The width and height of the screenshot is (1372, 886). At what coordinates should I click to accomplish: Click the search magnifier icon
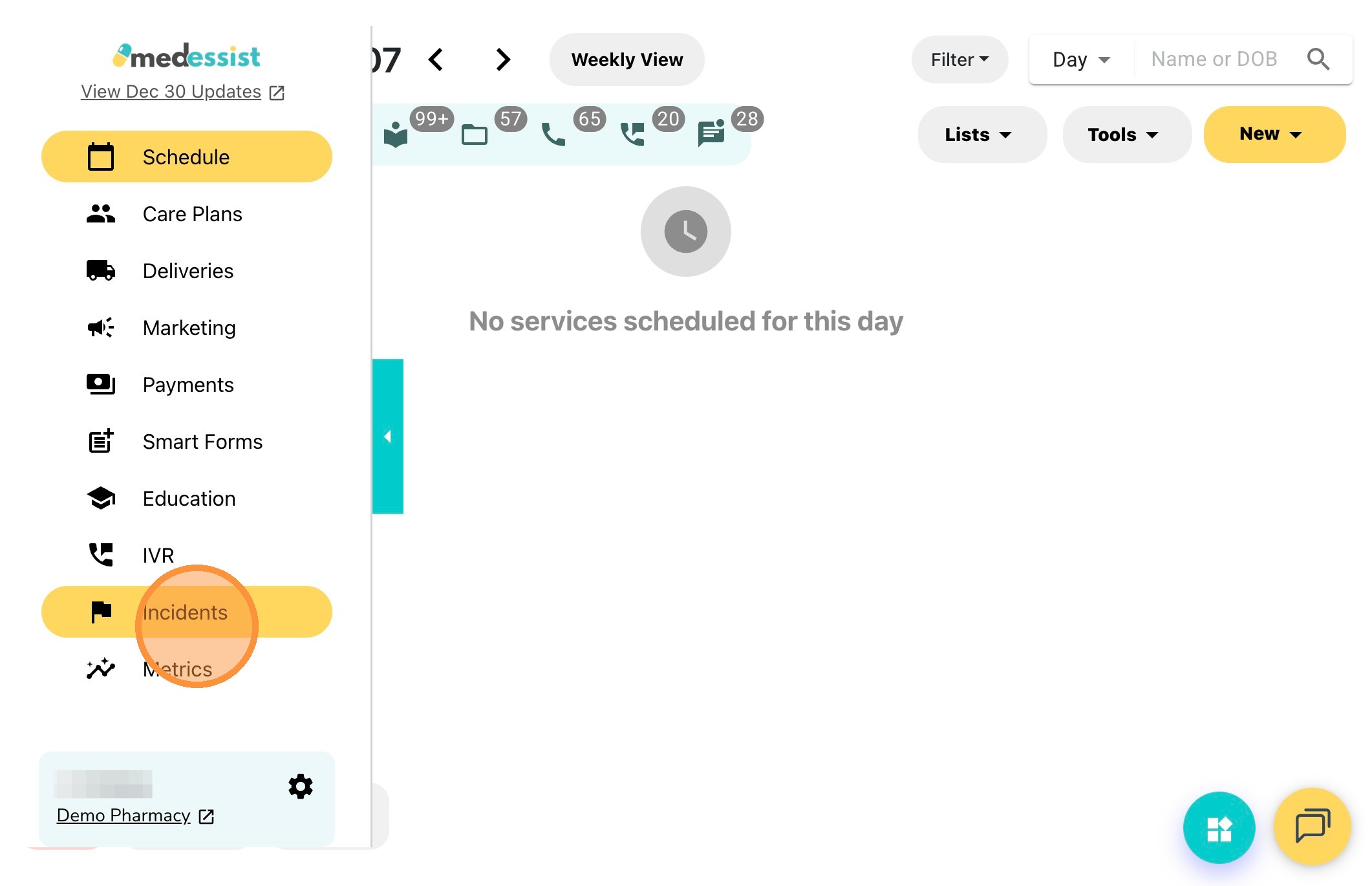1318,59
